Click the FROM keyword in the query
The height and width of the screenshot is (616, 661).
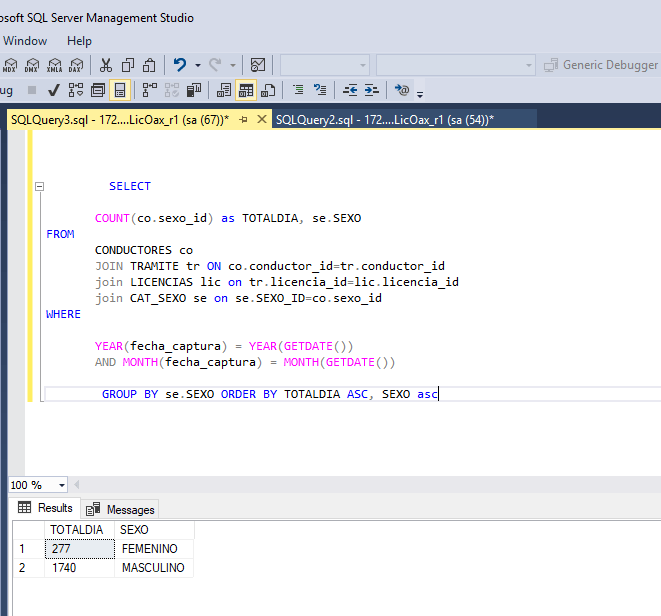(x=60, y=234)
